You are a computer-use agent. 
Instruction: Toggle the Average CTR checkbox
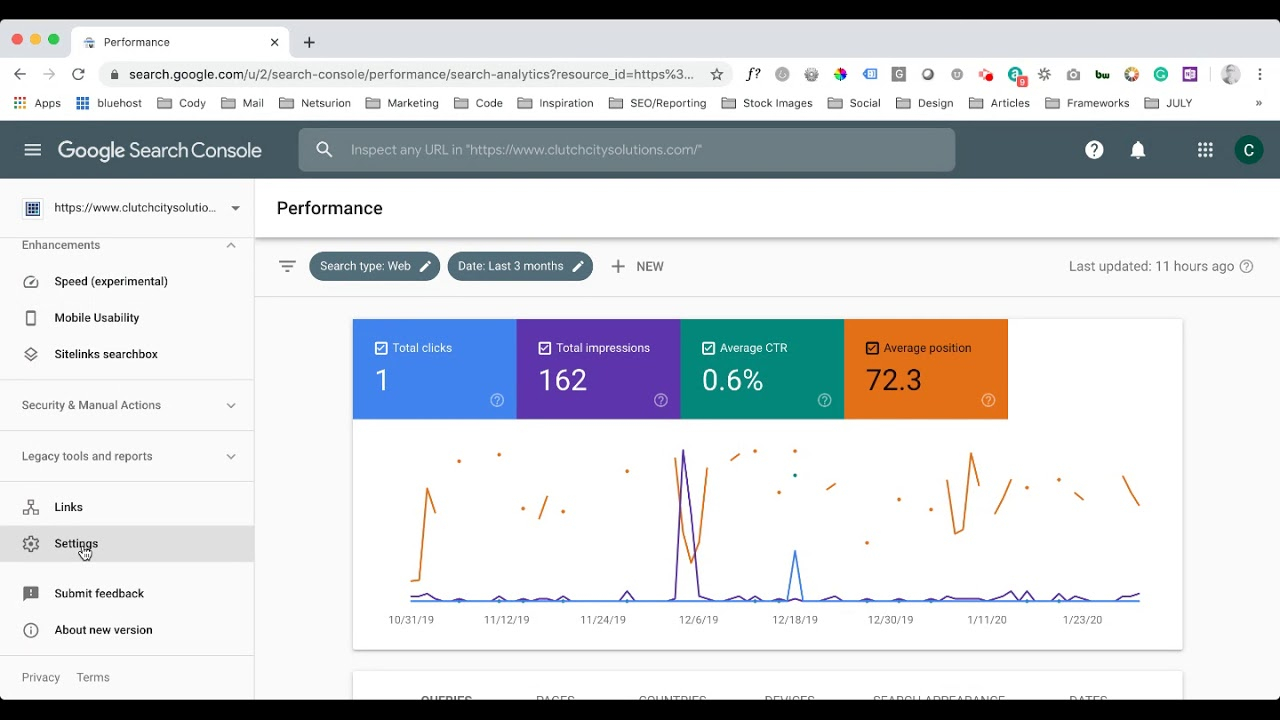point(708,348)
